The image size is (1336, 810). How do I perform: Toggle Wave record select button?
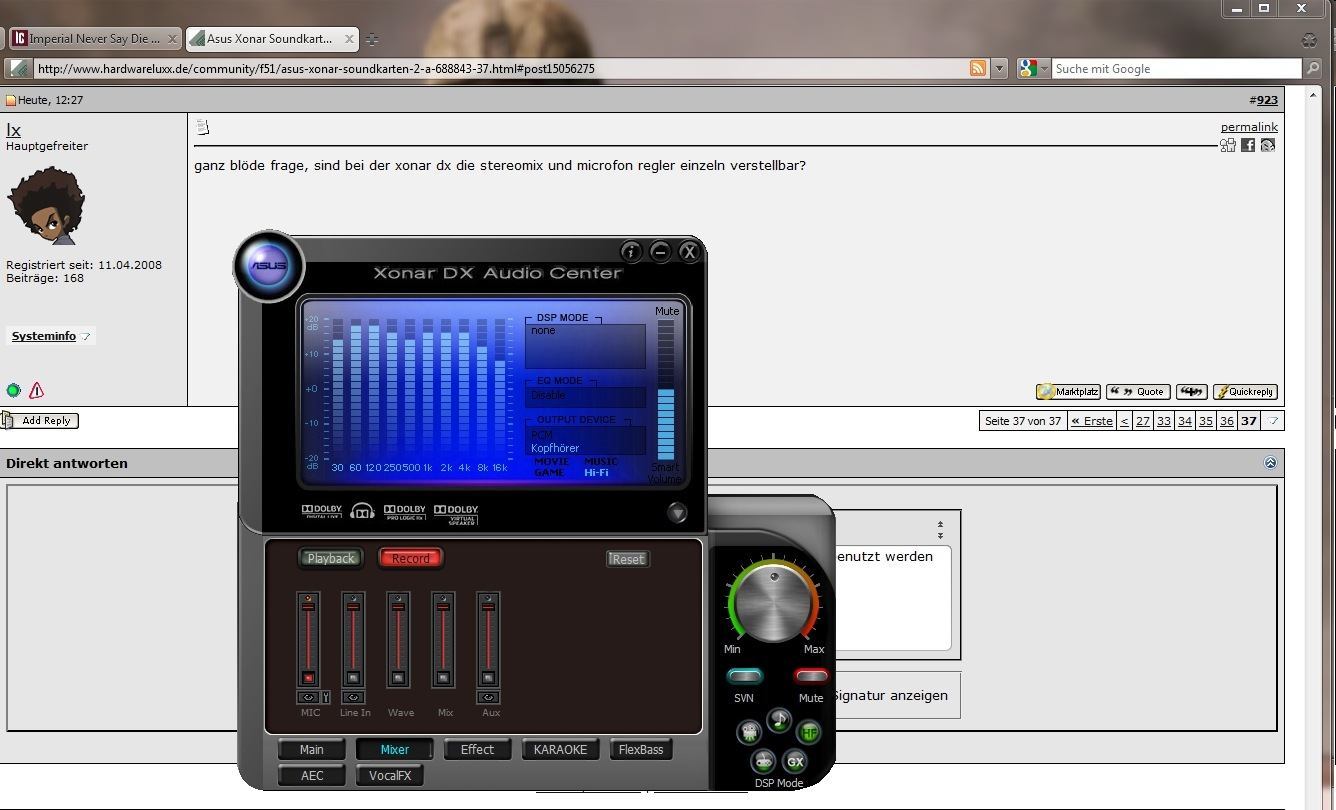pyautogui.click(x=398, y=678)
